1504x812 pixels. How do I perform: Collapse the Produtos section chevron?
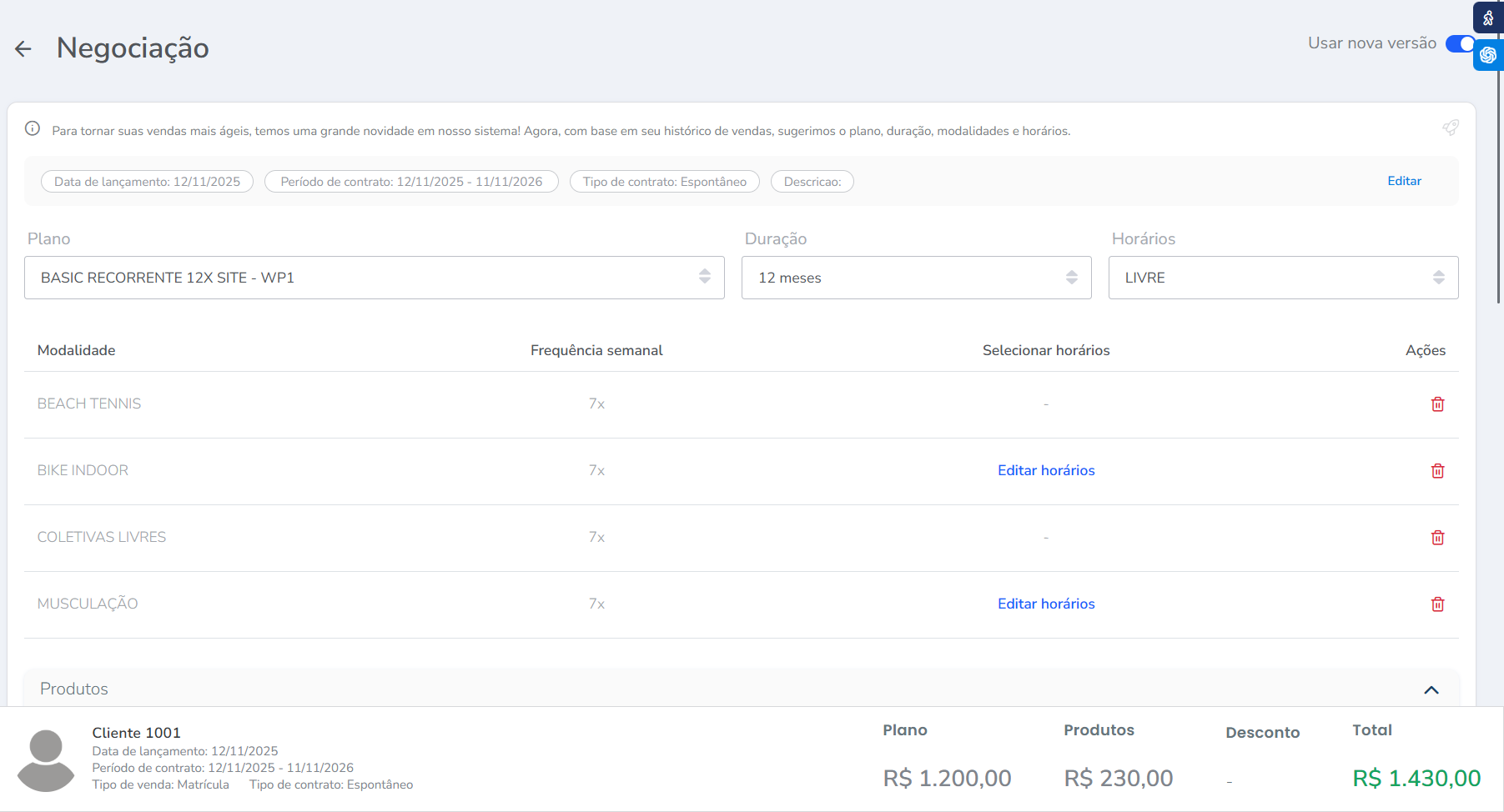(x=1431, y=689)
